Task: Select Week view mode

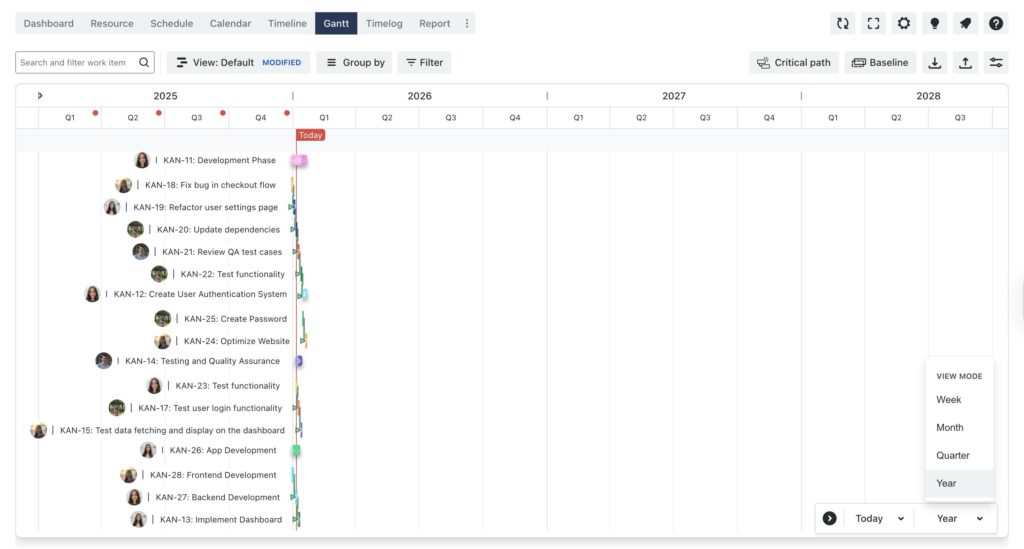Action: [x=959, y=400]
